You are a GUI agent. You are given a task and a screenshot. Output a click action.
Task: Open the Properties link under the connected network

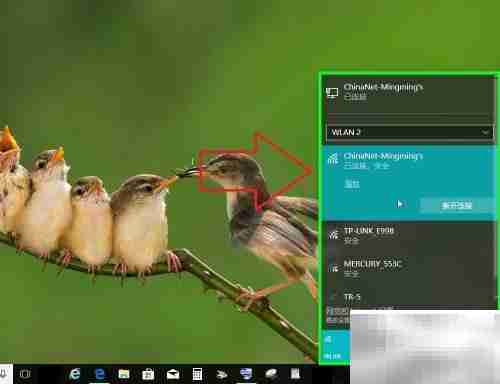pyautogui.click(x=352, y=184)
